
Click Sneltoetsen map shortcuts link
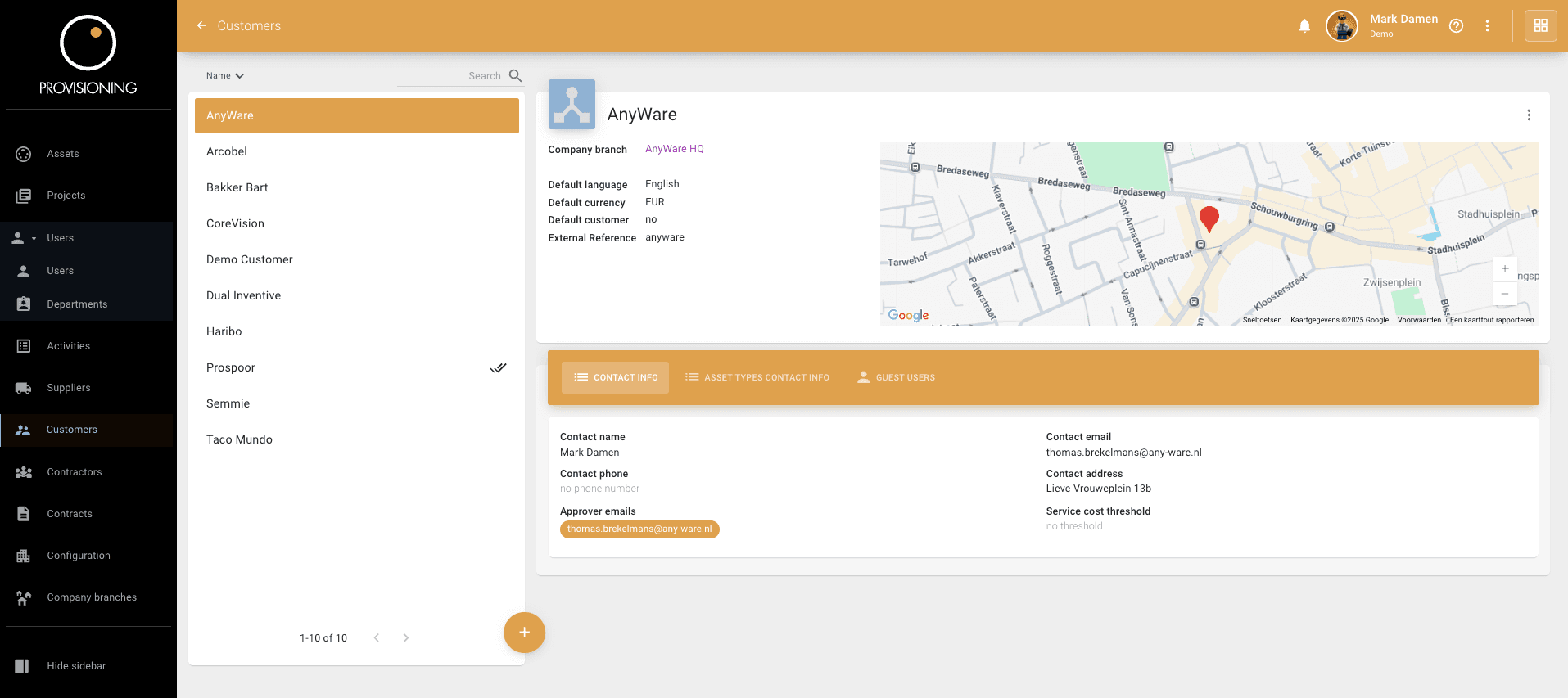[x=1262, y=320]
